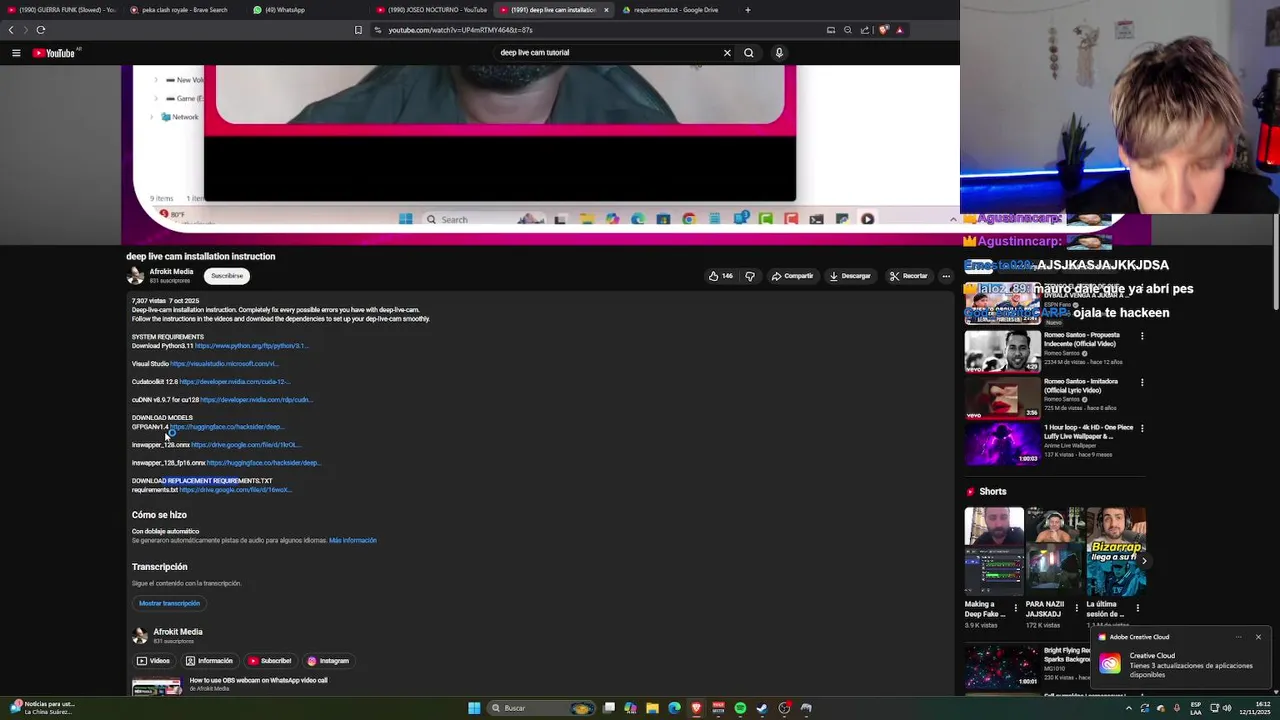
Task: Open Microsoft Edge from the taskbar
Action: [x=674, y=708]
